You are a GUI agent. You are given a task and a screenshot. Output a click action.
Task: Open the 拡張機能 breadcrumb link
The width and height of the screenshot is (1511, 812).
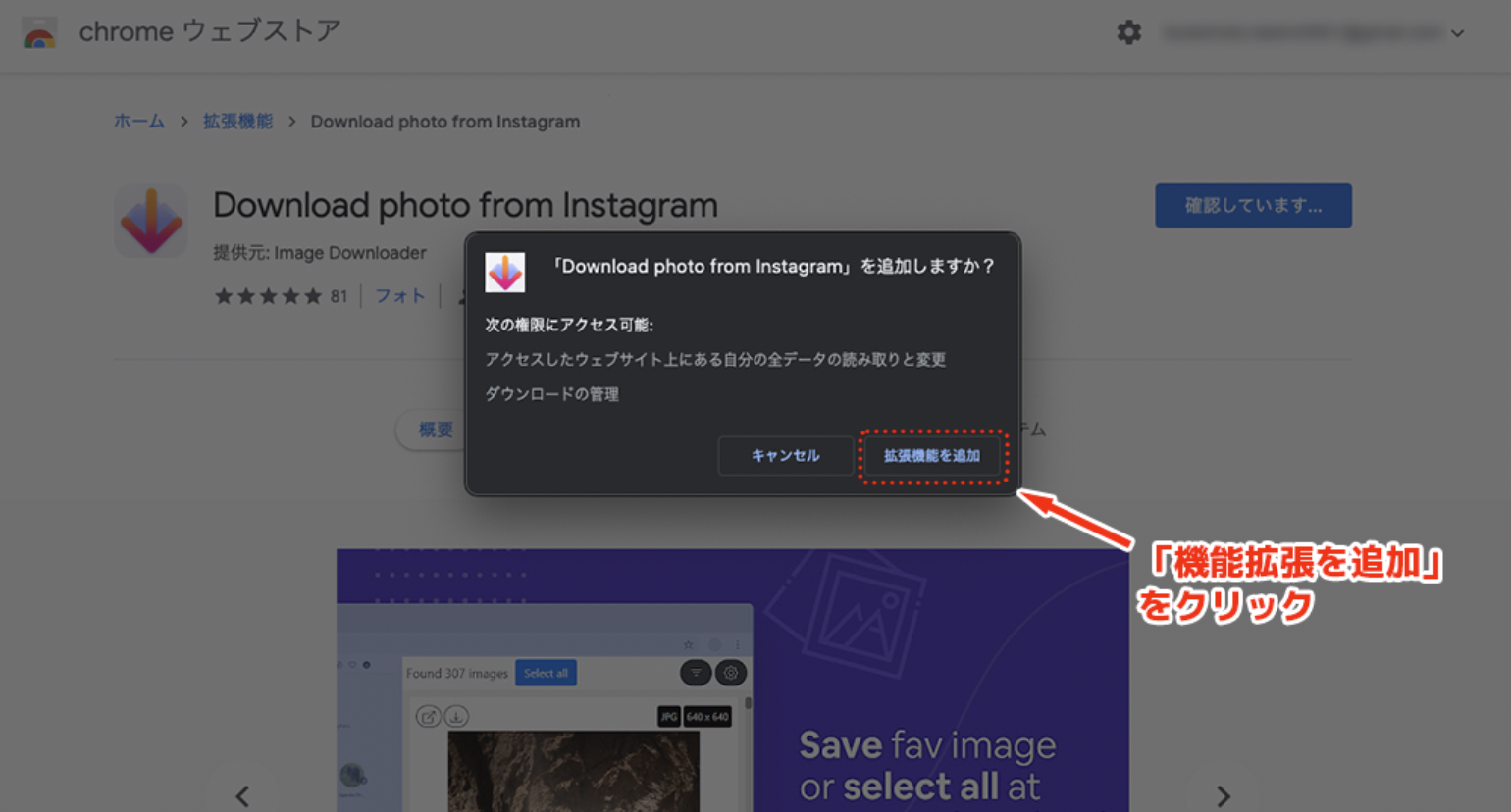click(237, 122)
